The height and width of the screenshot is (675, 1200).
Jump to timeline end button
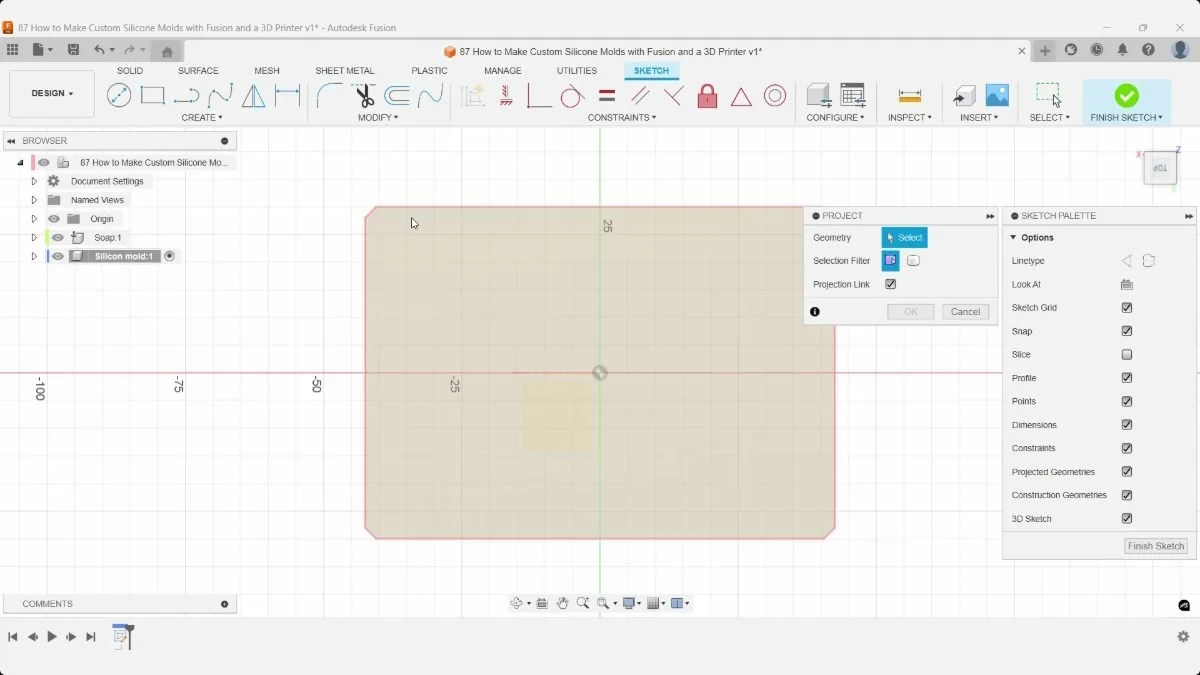91,637
